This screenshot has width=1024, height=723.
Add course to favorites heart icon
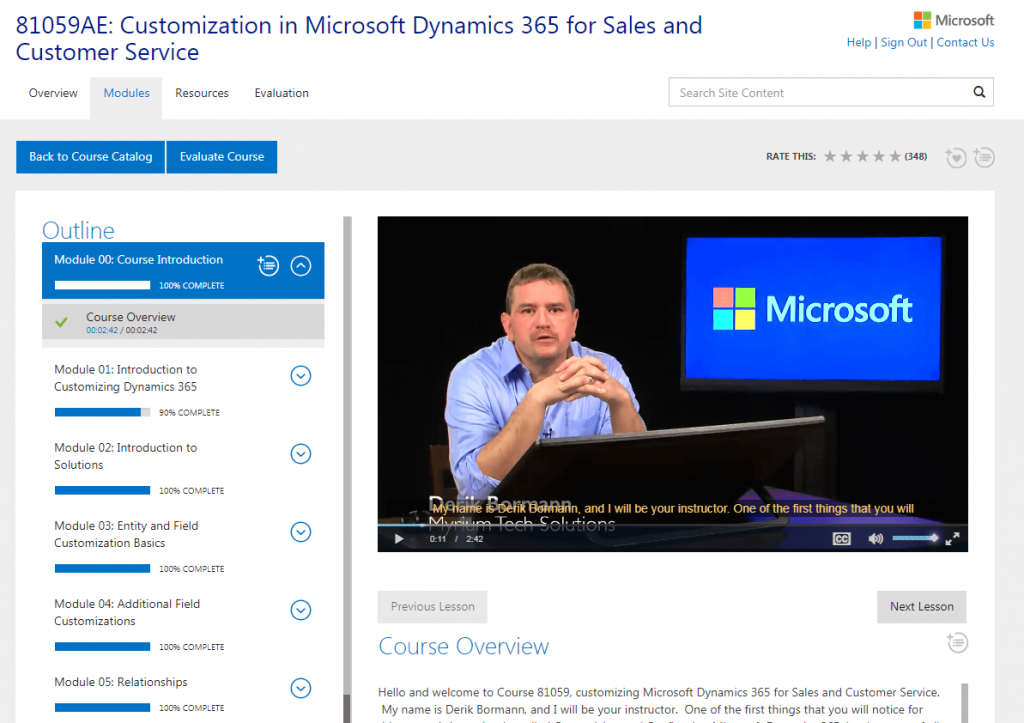coord(955,157)
